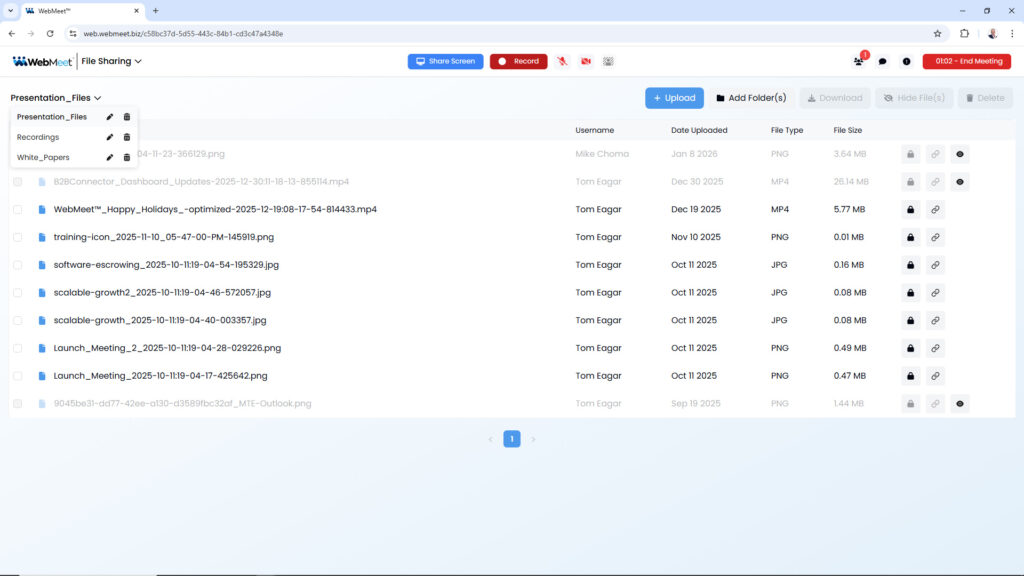Click the blue Upload button
Image resolution: width=1024 pixels, height=576 pixels.
(x=674, y=98)
